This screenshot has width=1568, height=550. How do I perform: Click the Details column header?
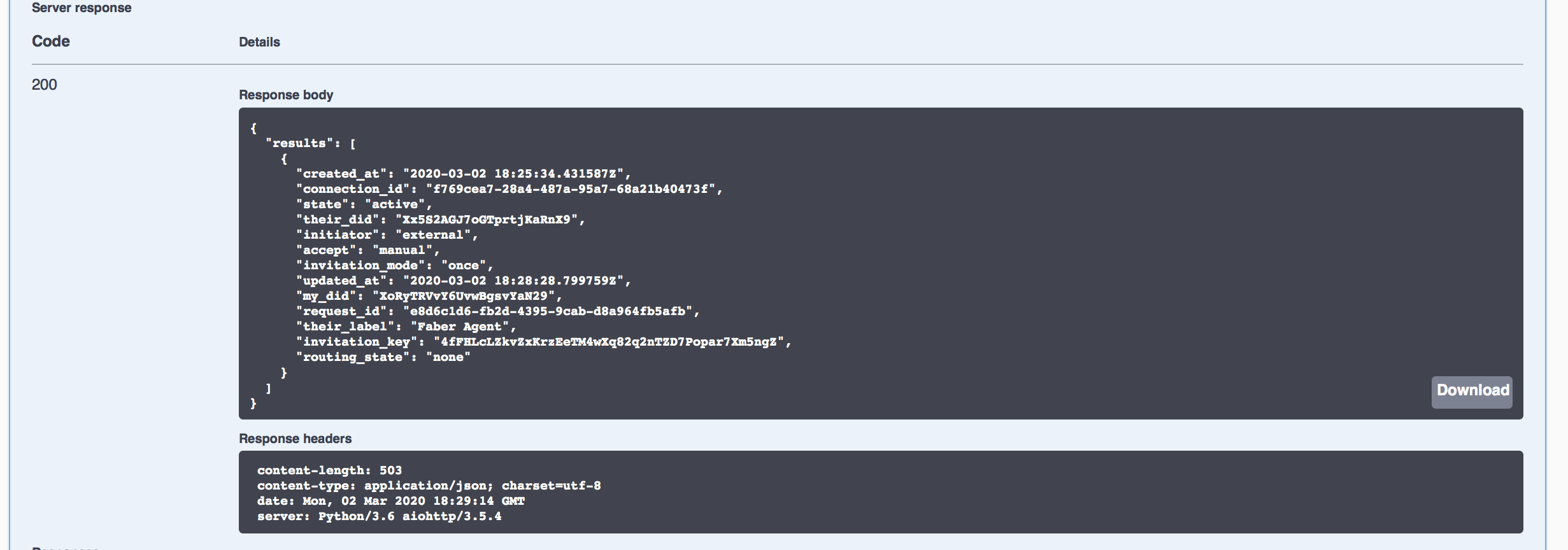coord(259,42)
